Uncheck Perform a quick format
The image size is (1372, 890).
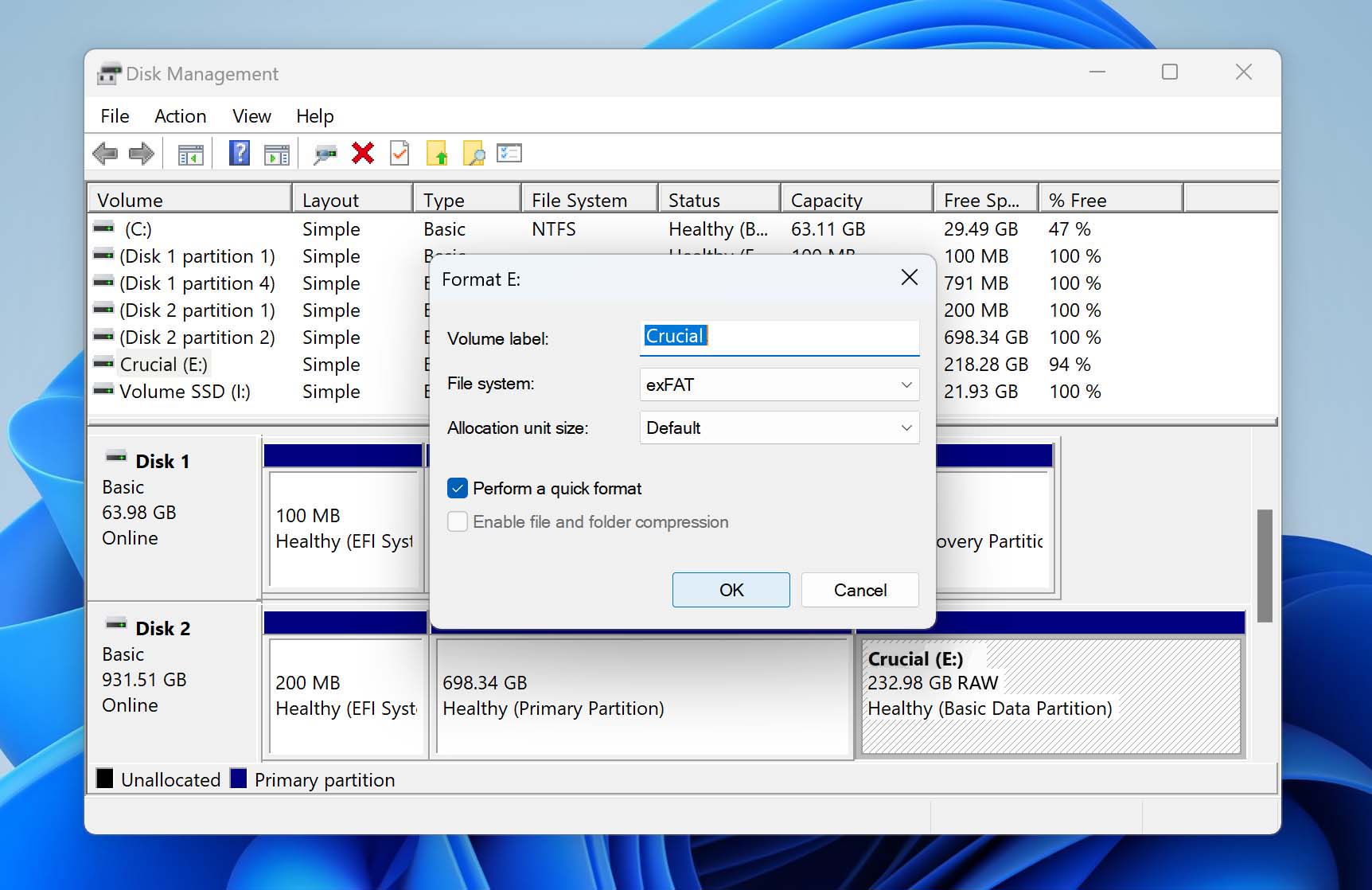coord(458,488)
